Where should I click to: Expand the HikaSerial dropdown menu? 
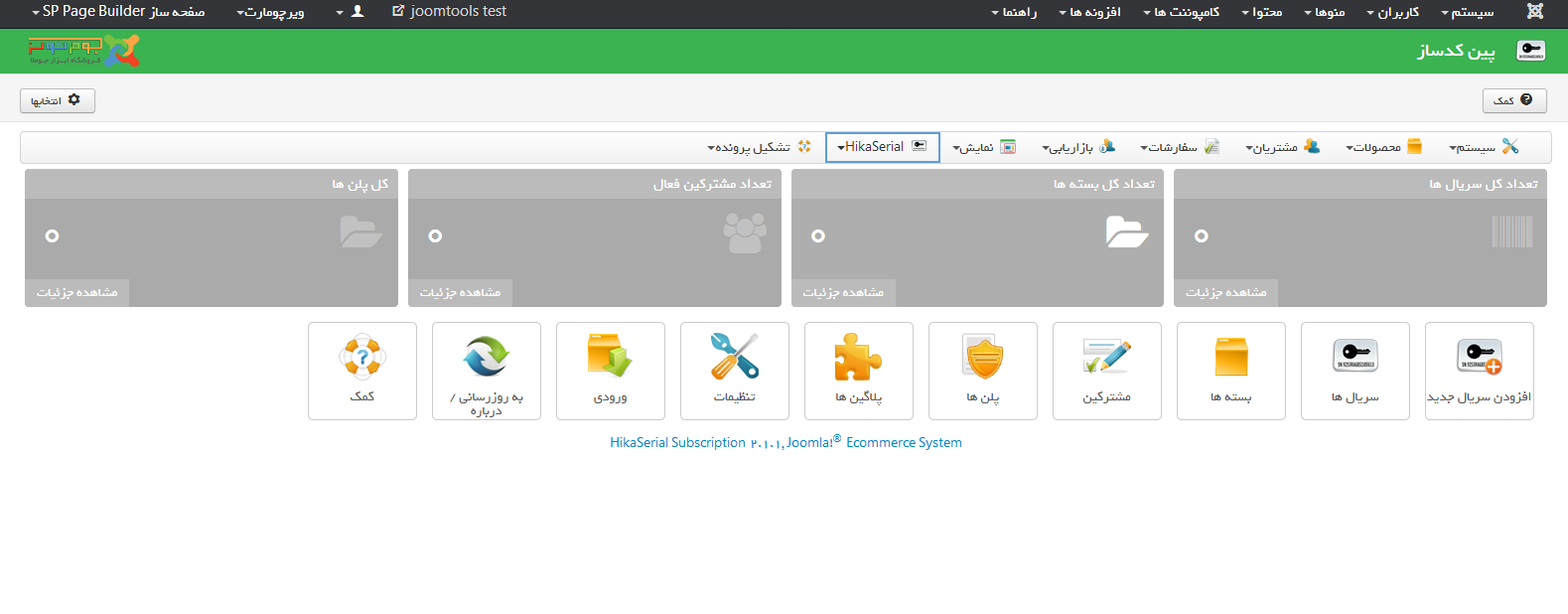[x=882, y=147]
